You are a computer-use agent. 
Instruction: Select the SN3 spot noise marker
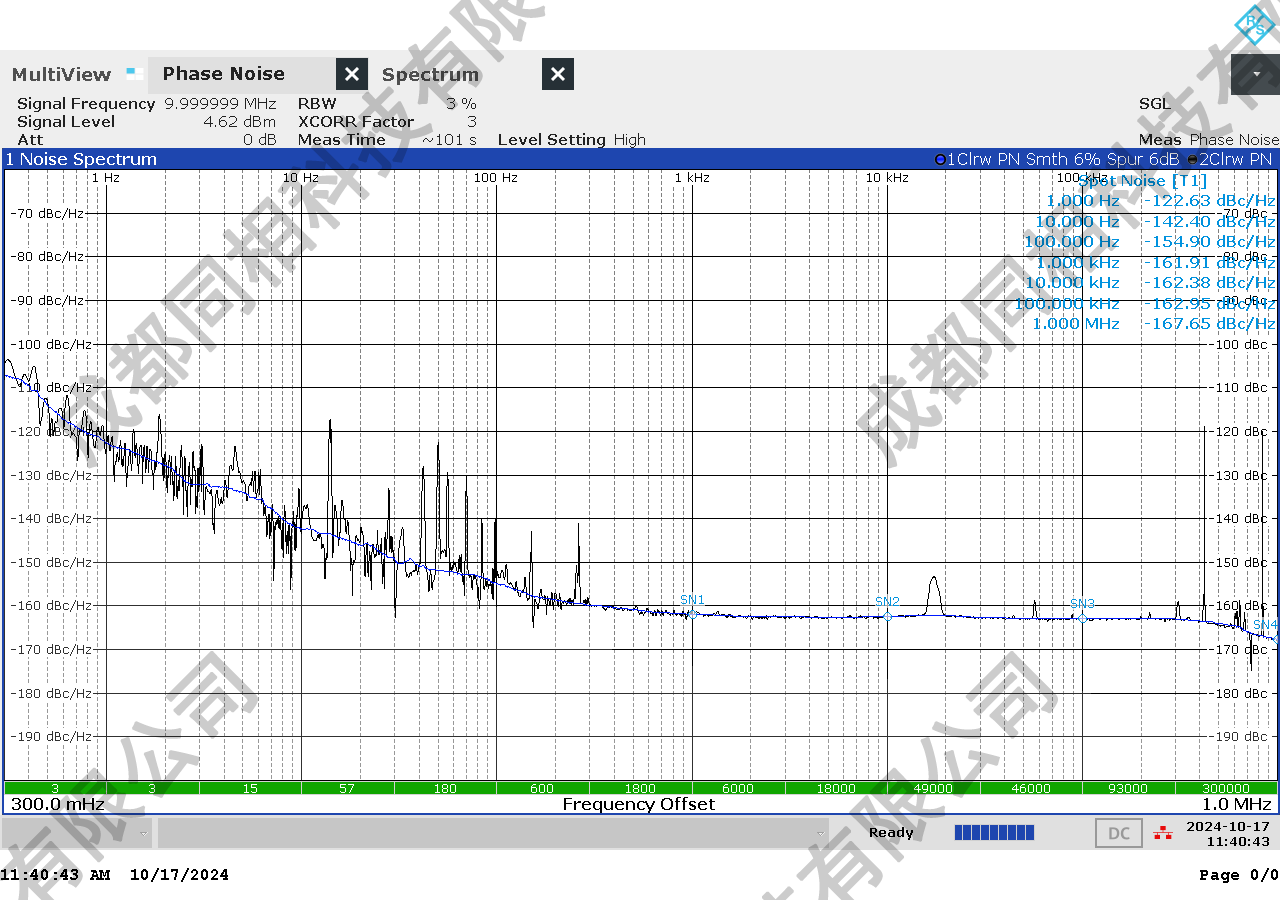(1082, 617)
